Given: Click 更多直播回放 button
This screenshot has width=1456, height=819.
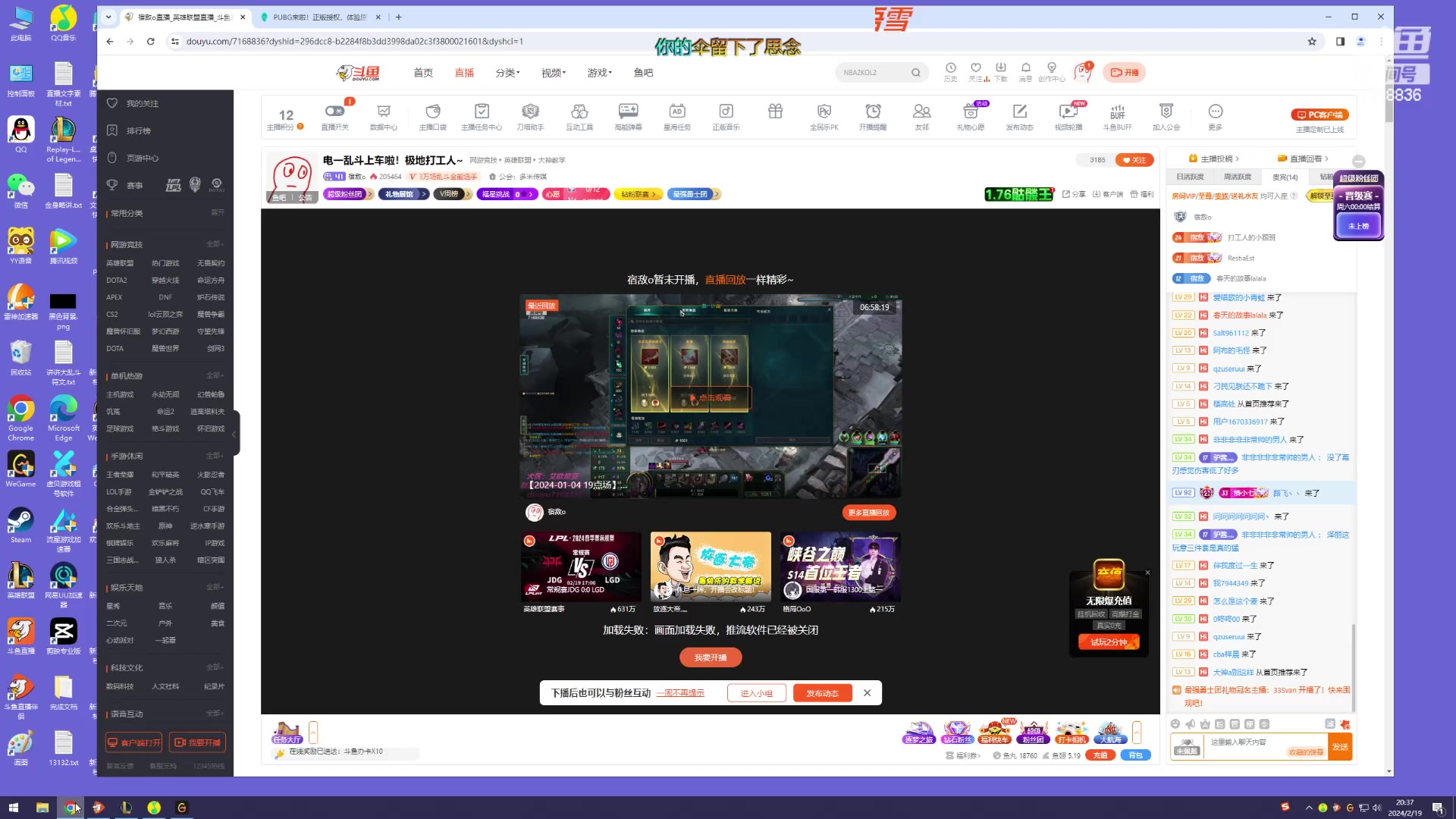Looking at the screenshot, I should pos(869,513).
